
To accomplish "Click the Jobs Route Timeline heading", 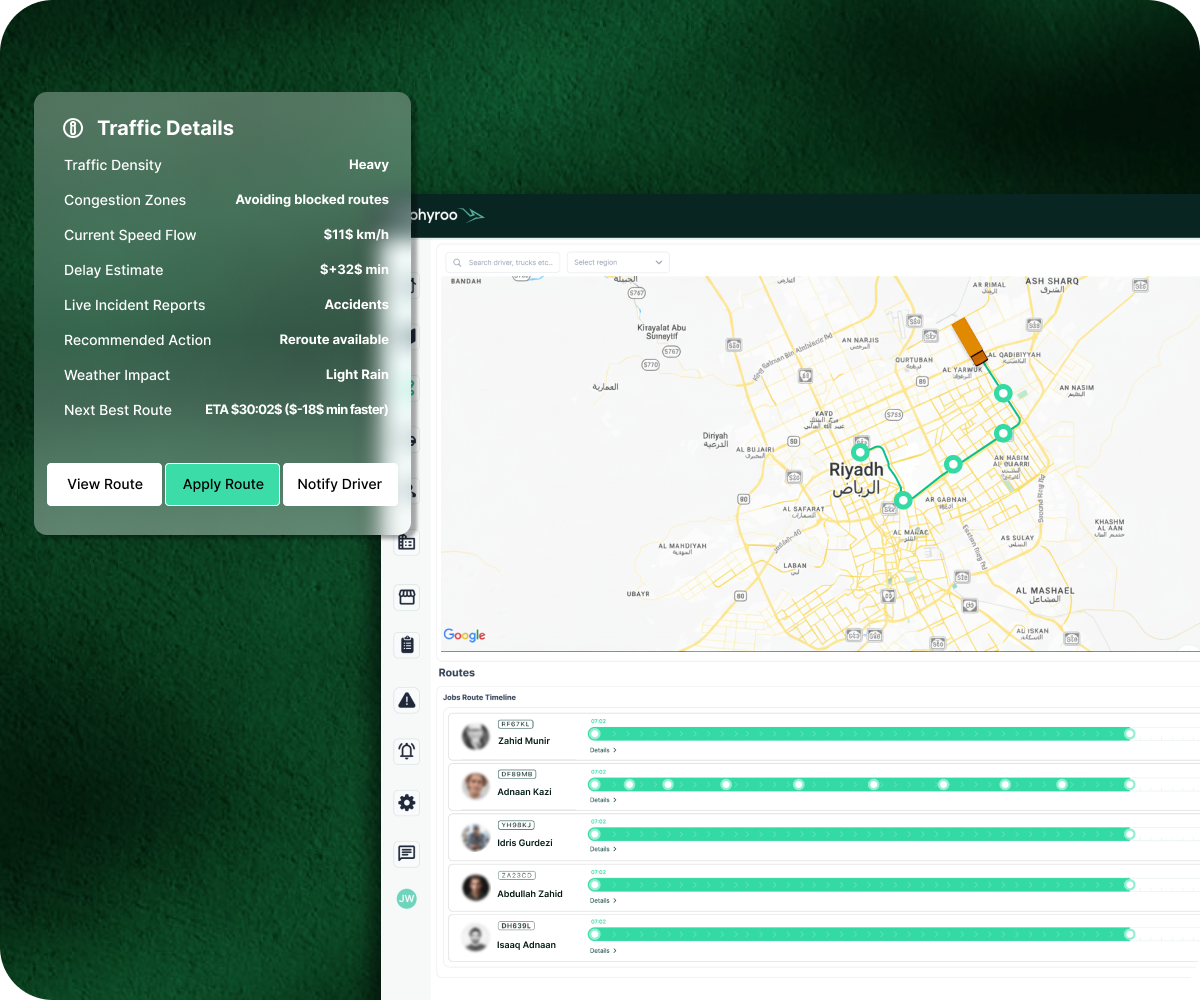I will 480,697.
